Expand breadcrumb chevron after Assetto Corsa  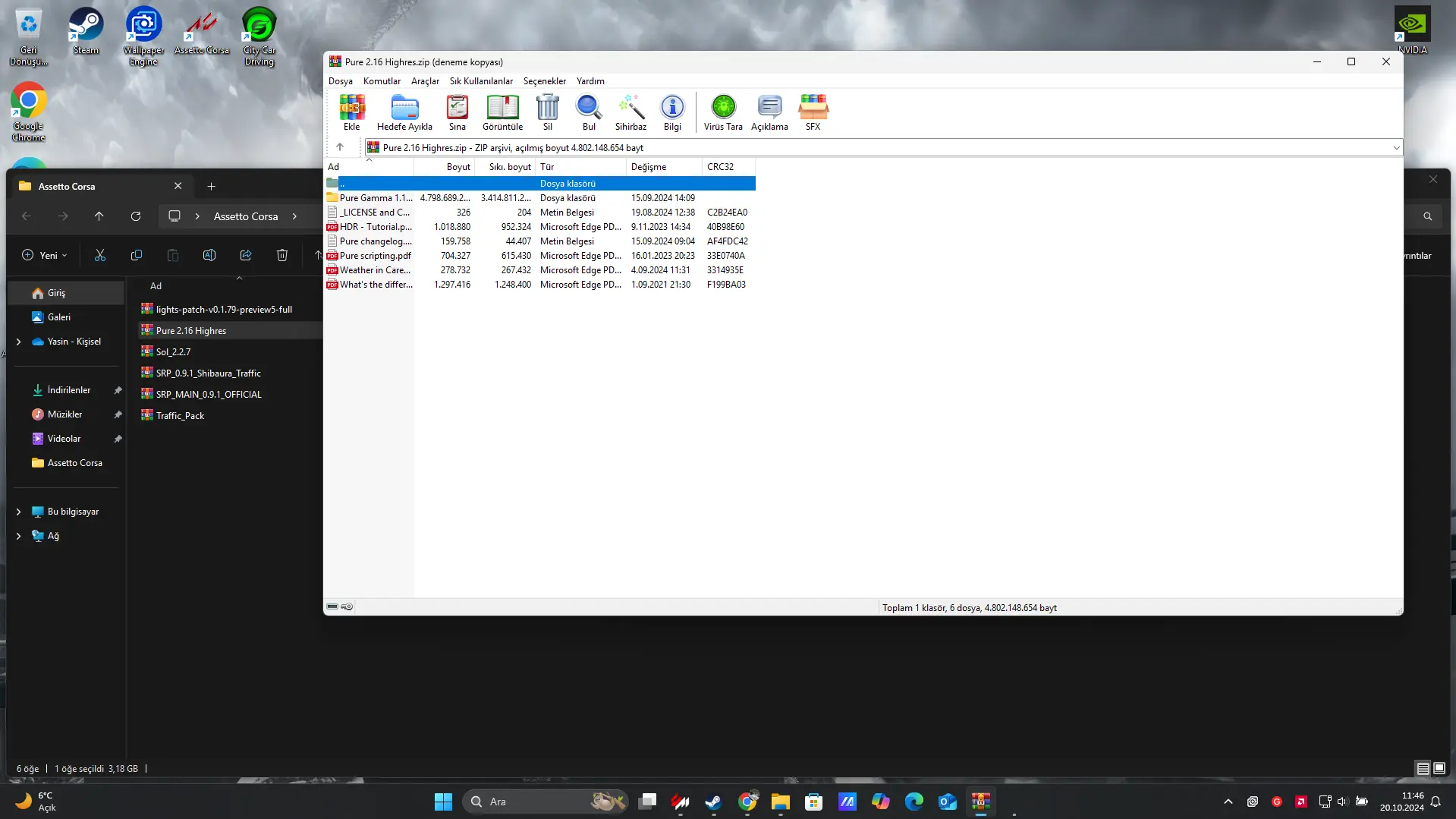(294, 216)
